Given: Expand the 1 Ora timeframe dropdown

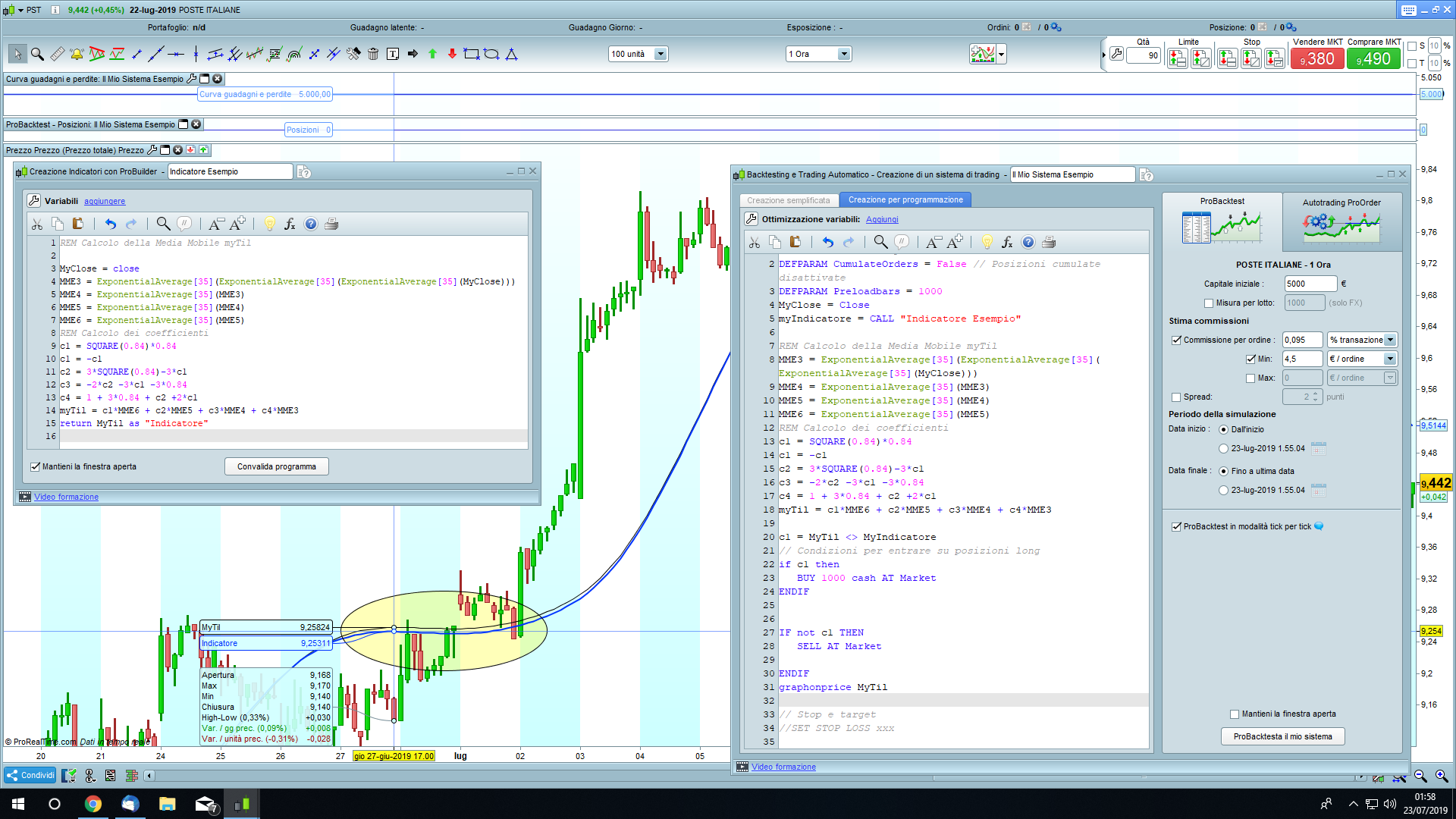Looking at the screenshot, I should click(x=843, y=54).
